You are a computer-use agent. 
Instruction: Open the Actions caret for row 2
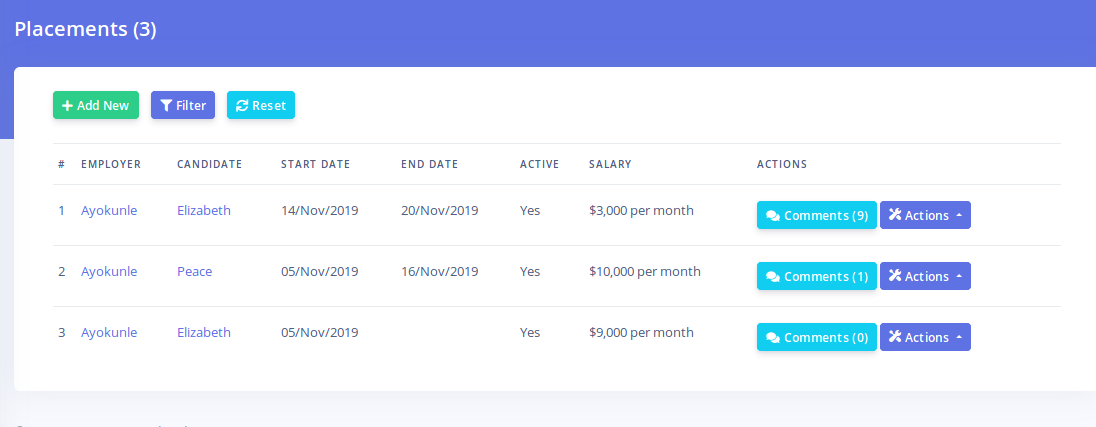click(x=959, y=277)
